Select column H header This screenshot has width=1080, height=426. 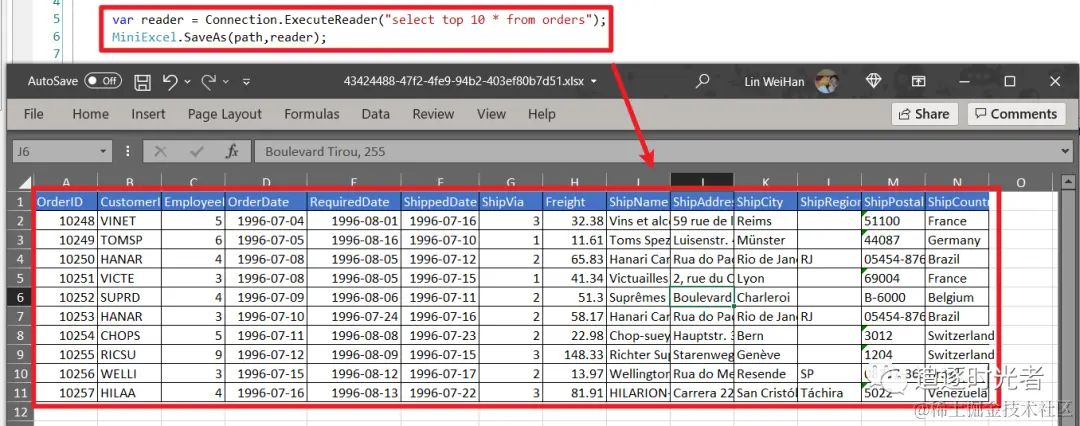[574, 183]
